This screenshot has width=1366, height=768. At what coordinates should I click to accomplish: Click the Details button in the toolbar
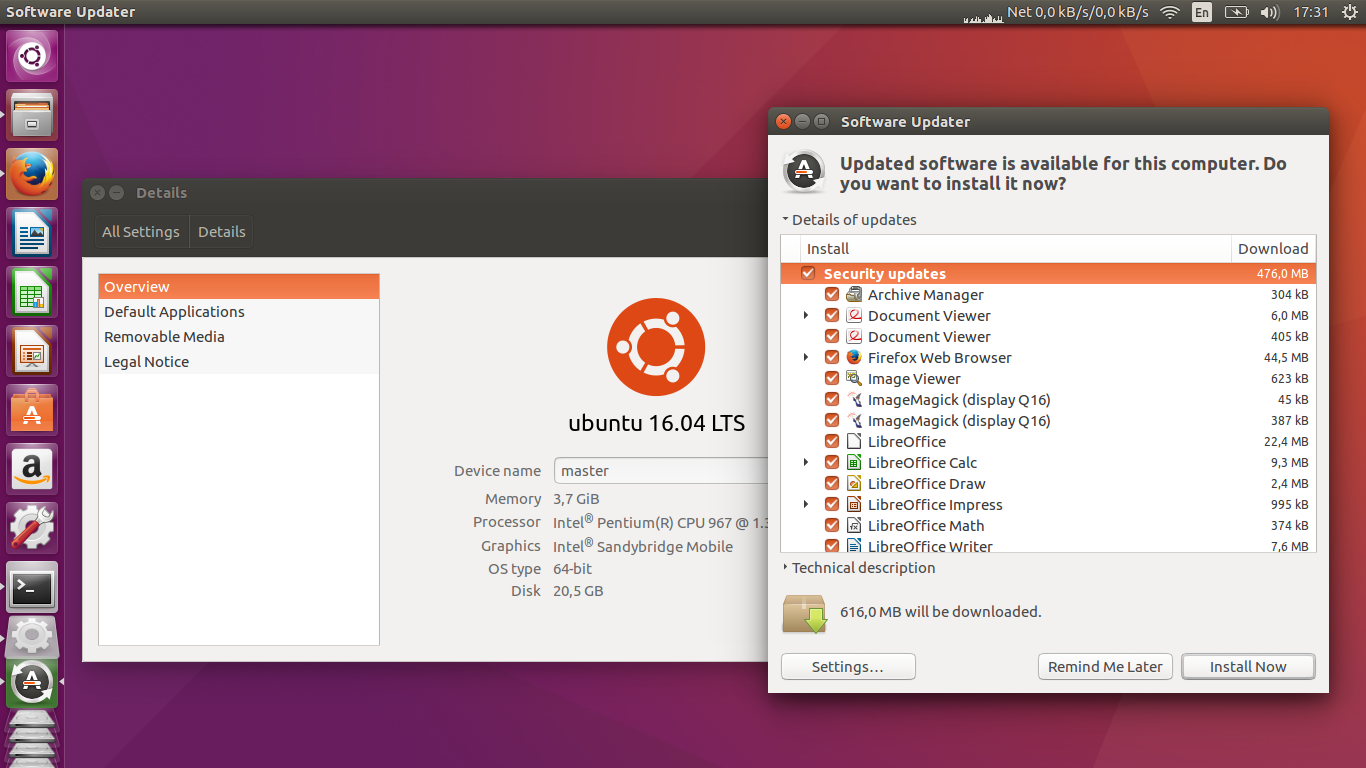click(222, 232)
